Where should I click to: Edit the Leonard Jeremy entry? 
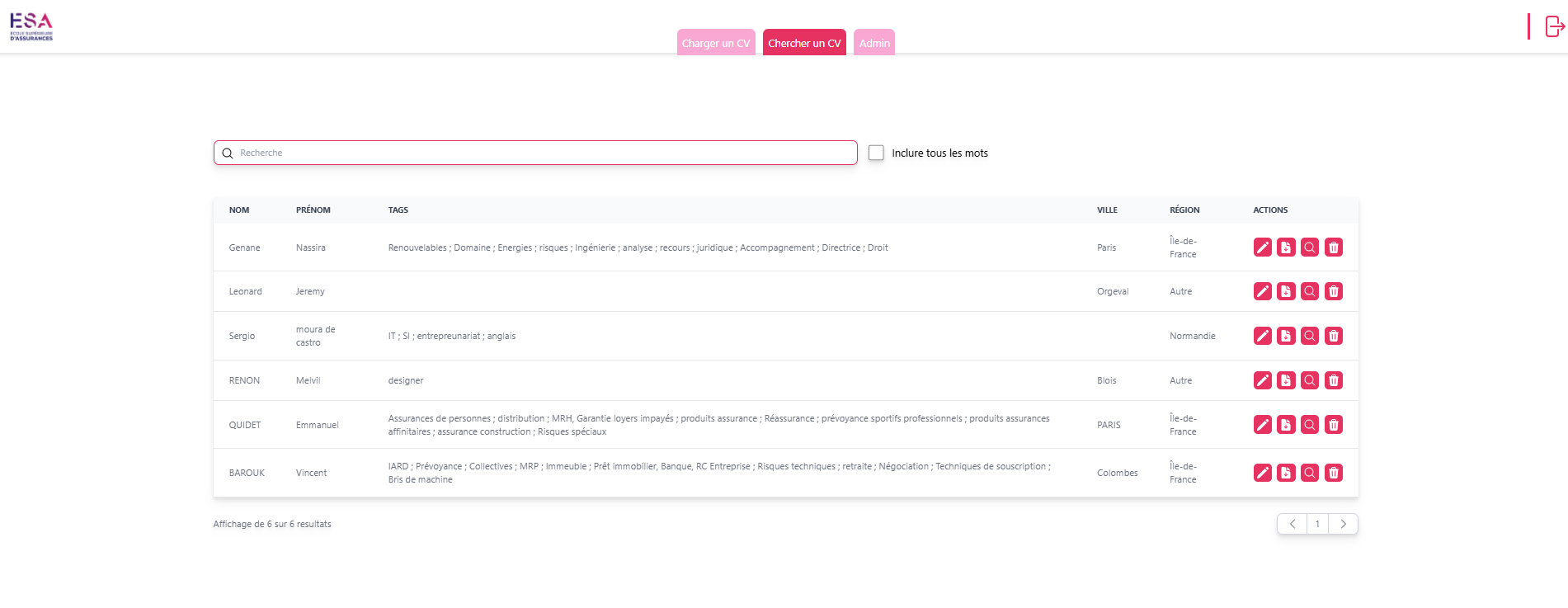click(1262, 291)
